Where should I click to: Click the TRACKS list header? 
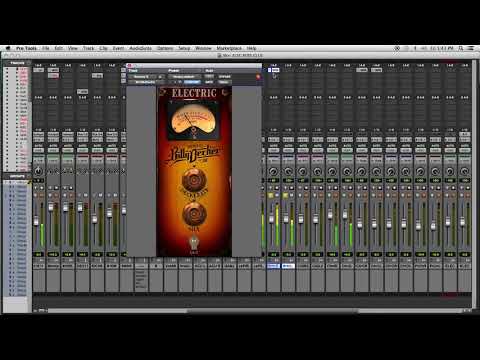17,63
